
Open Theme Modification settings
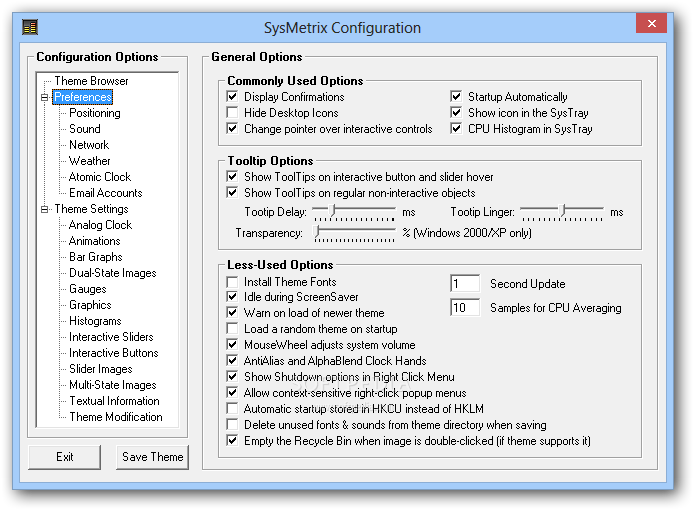click(116, 417)
